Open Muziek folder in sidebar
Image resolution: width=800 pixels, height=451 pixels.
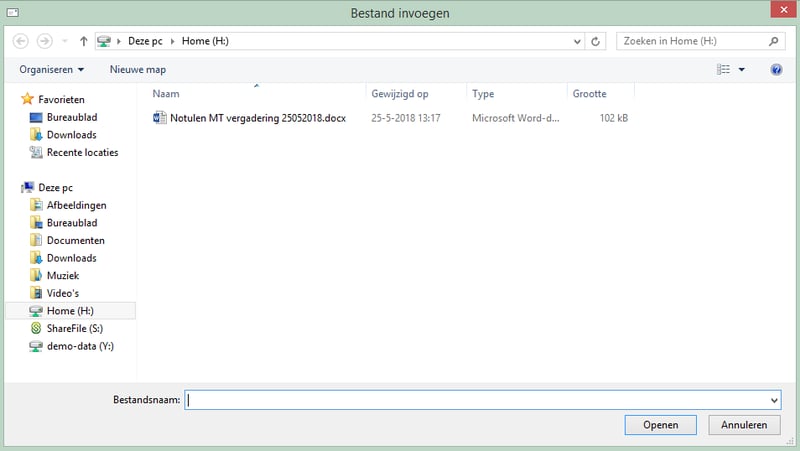click(x=63, y=275)
